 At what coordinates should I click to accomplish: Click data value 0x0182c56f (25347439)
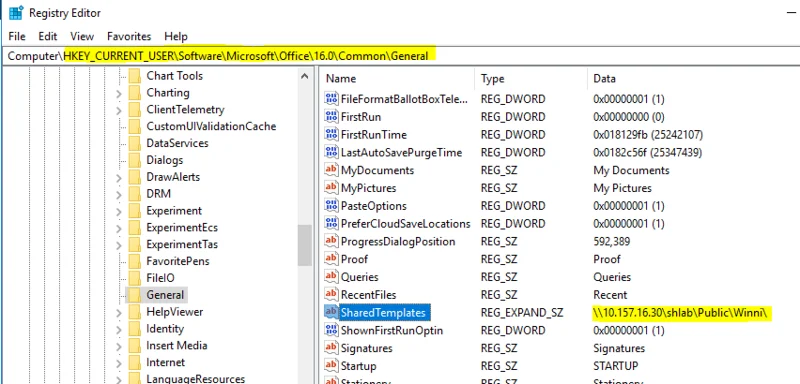(647, 152)
